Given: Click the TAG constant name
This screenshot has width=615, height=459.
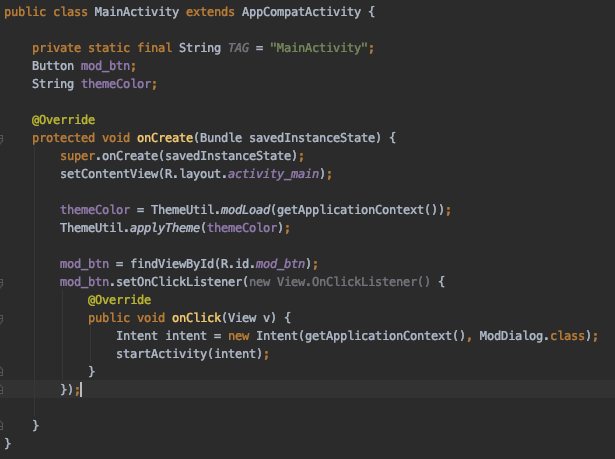Looking at the screenshot, I should (238, 48).
